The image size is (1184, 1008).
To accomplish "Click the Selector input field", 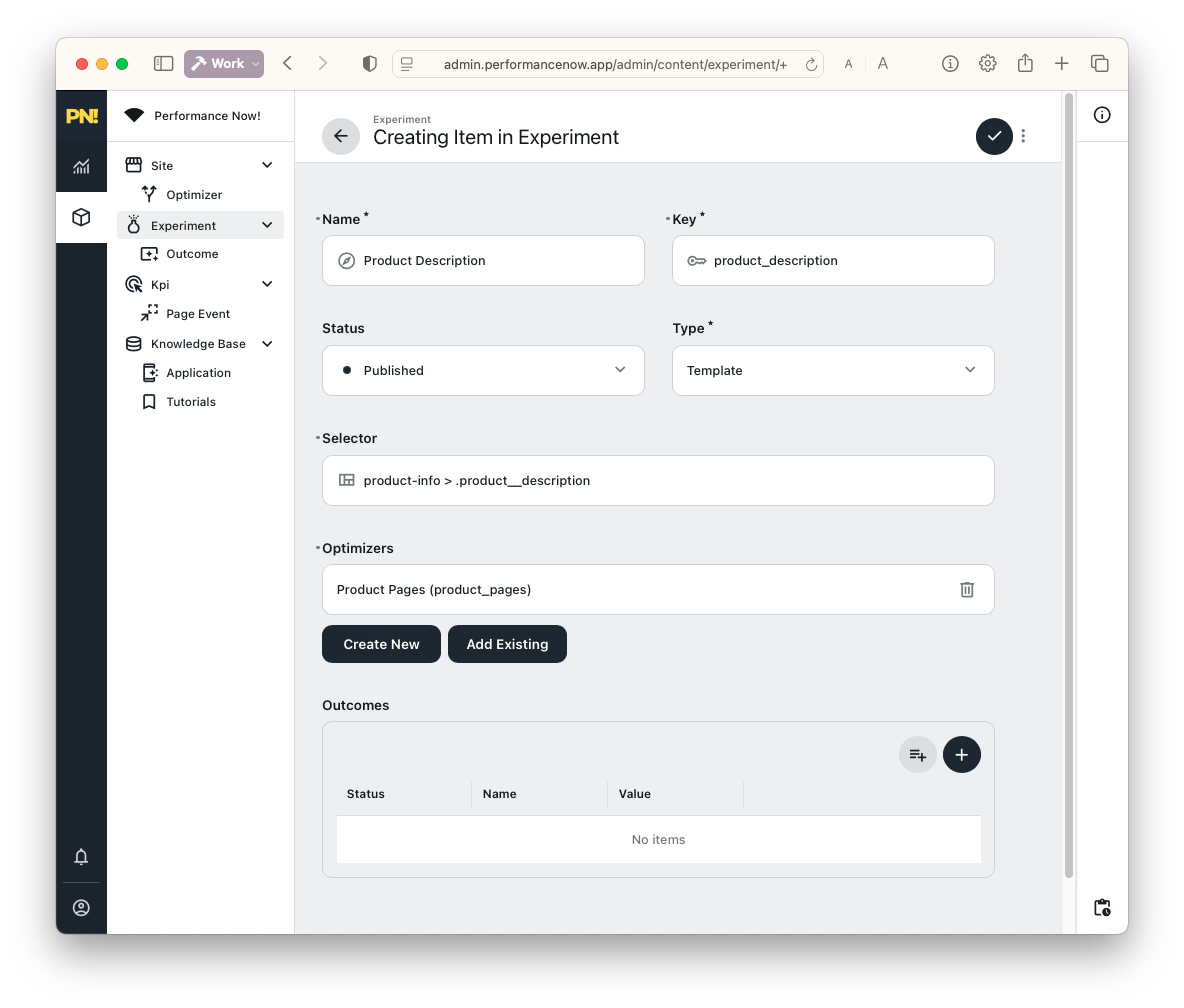I will (x=658, y=480).
